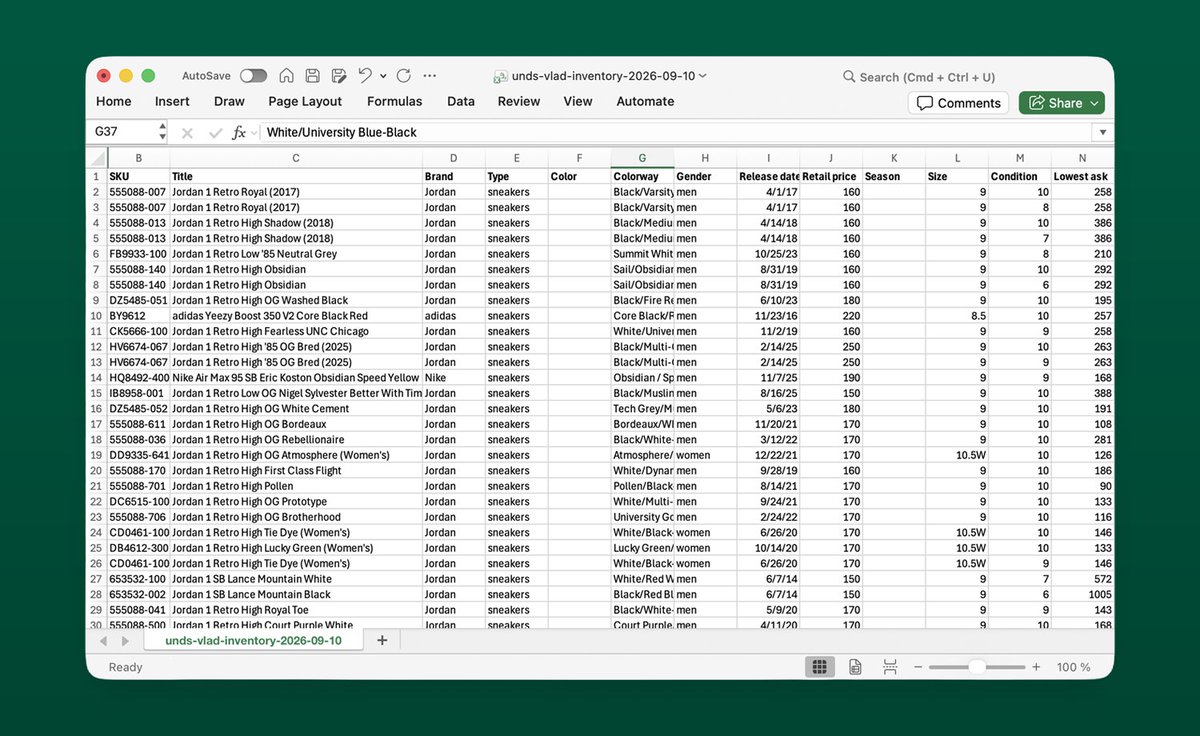Open the Insert ribbon tab
This screenshot has height=736, width=1200.
point(172,101)
